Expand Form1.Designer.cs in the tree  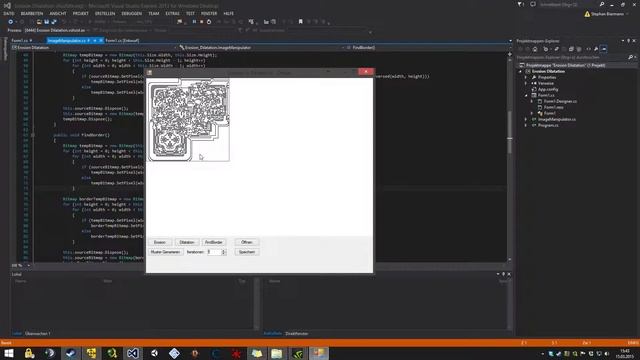[532, 101]
